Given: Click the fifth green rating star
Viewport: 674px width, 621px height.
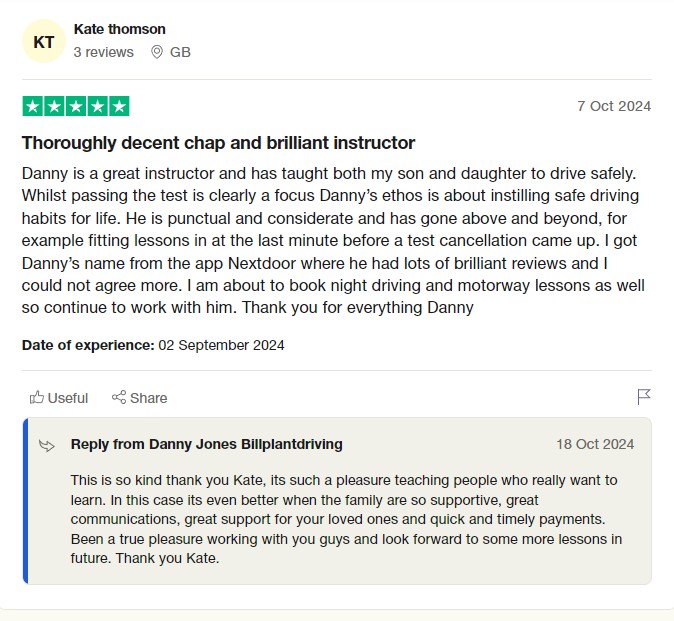Looking at the screenshot, I should pyautogui.click(x=119, y=106).
